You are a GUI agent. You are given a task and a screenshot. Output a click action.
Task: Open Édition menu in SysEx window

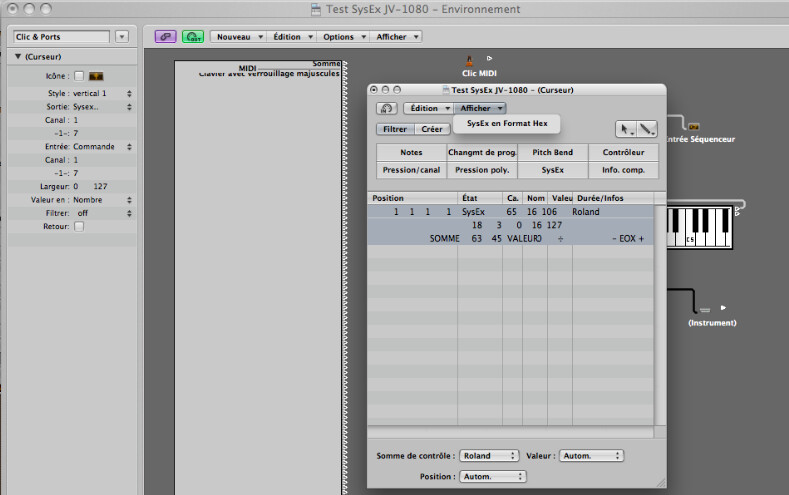tap(429, 108)
